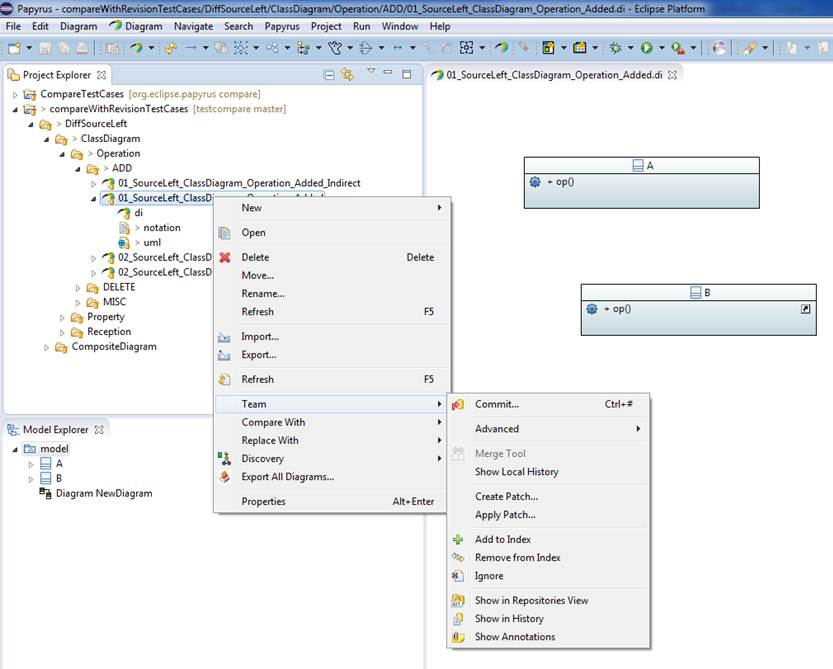Viewport: 833px width, 669px height.
Task: Select the Reception folder
Action: (x=109, y=332)
